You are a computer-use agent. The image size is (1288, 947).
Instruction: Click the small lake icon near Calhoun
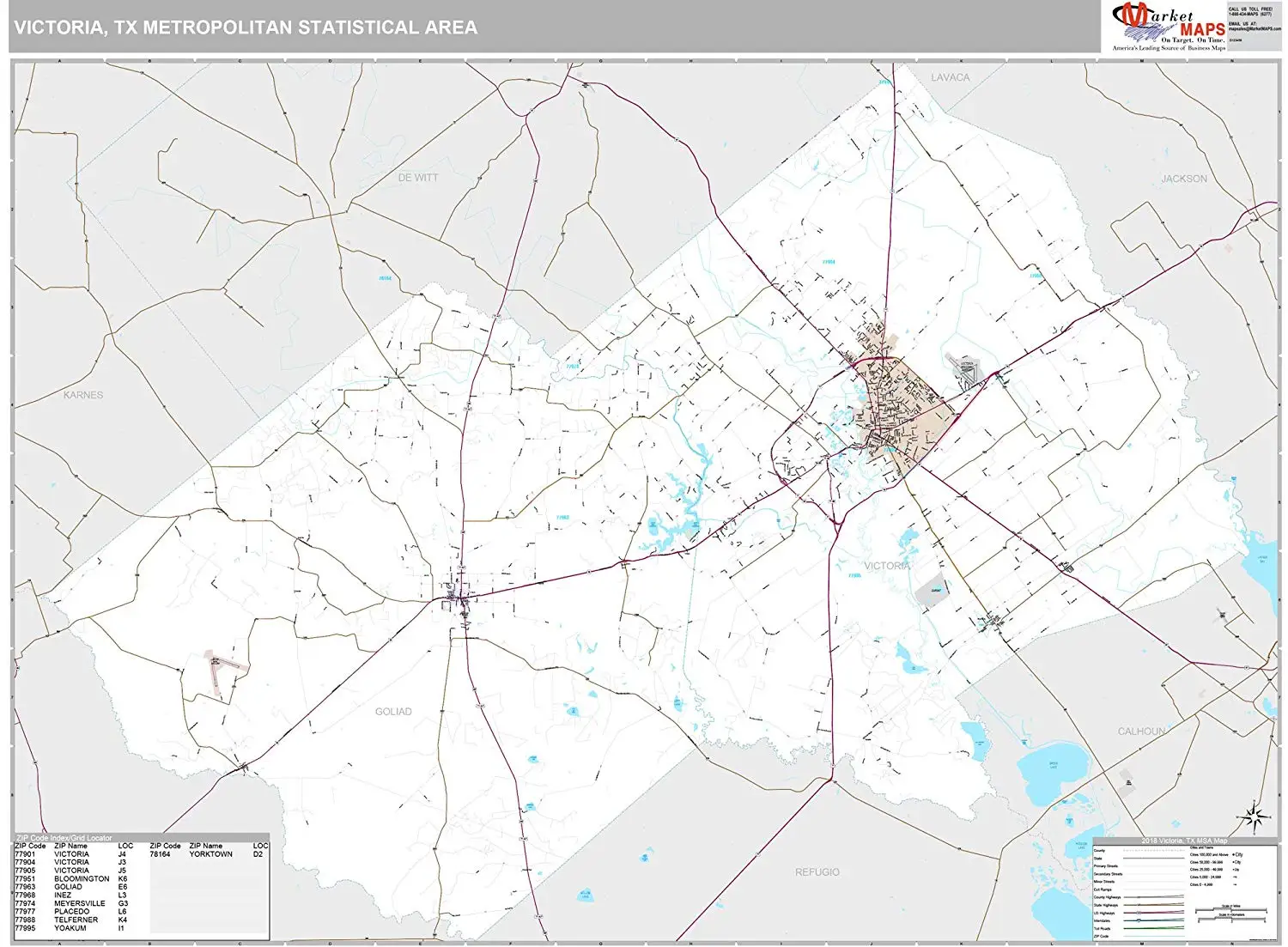pyautogui.click(x=1054, y=768)
